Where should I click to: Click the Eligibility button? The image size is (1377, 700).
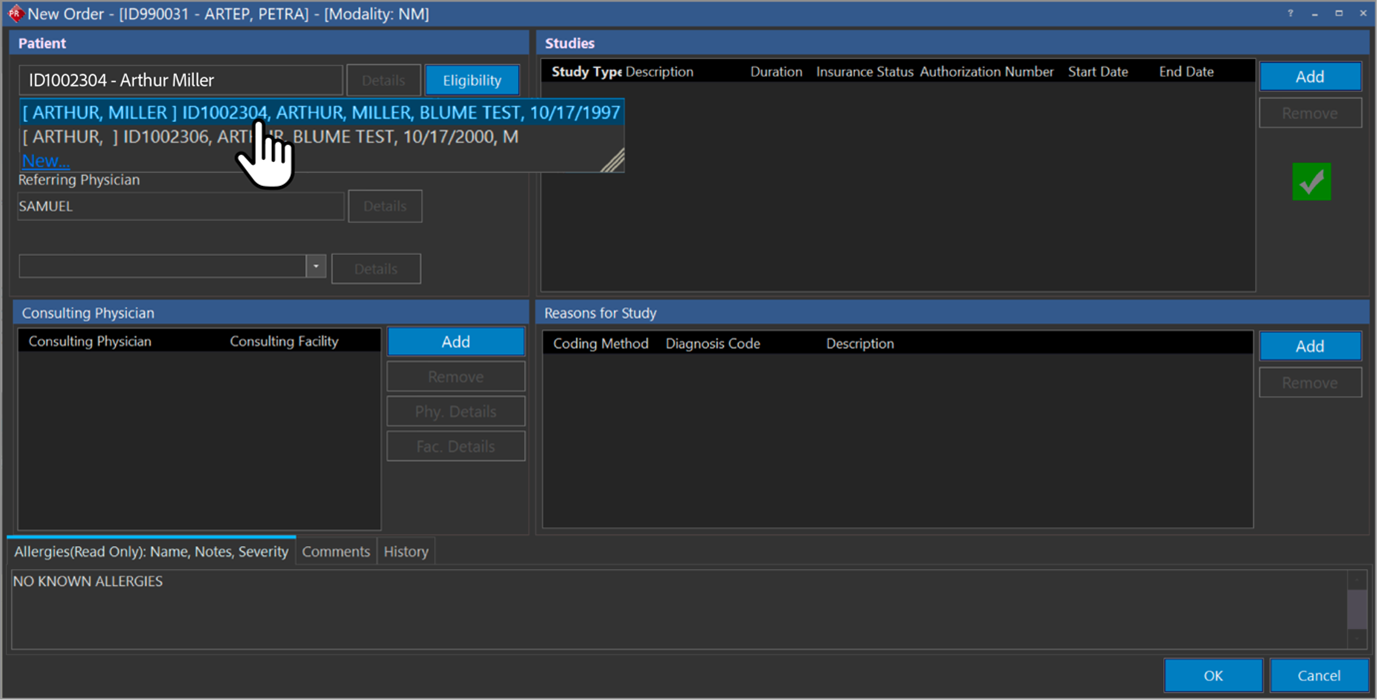coord(472,80)
